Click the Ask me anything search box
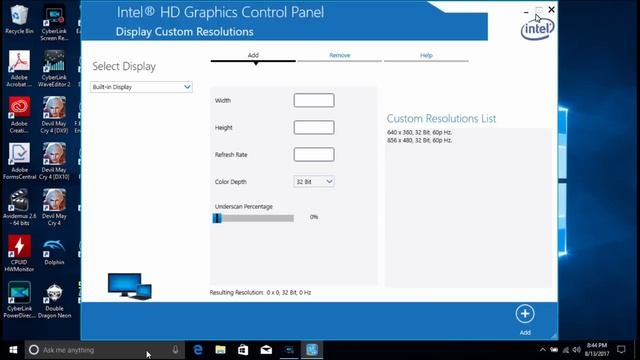 click(105, 350)
